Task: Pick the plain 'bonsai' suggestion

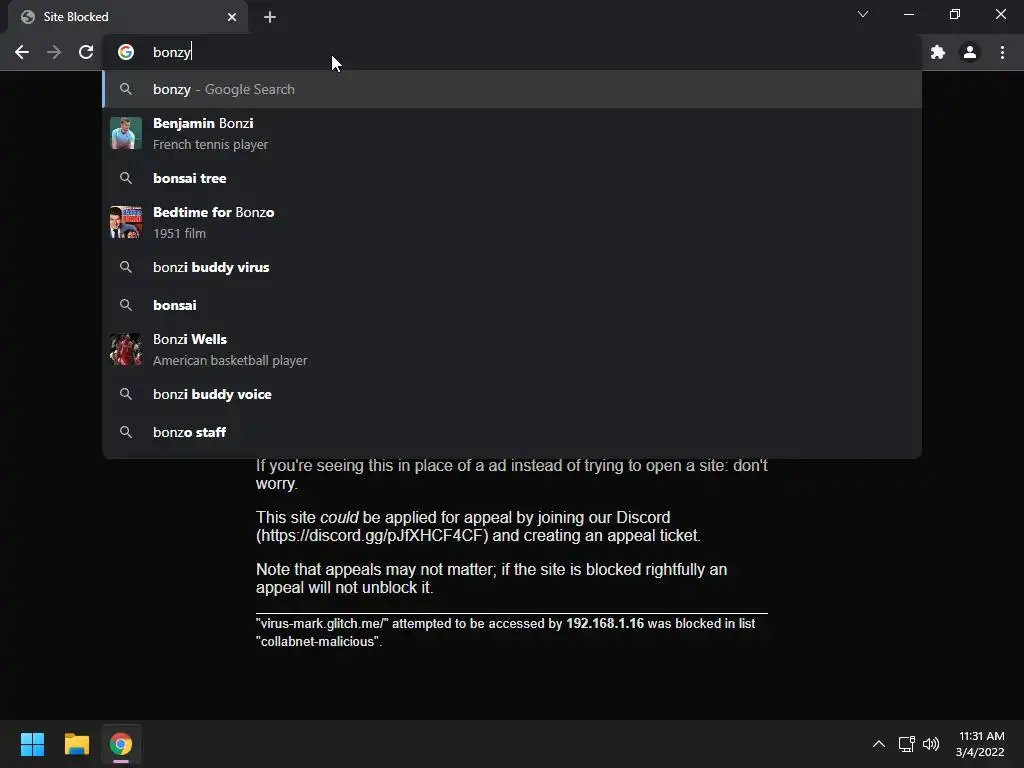Action: tap(512, 305)
